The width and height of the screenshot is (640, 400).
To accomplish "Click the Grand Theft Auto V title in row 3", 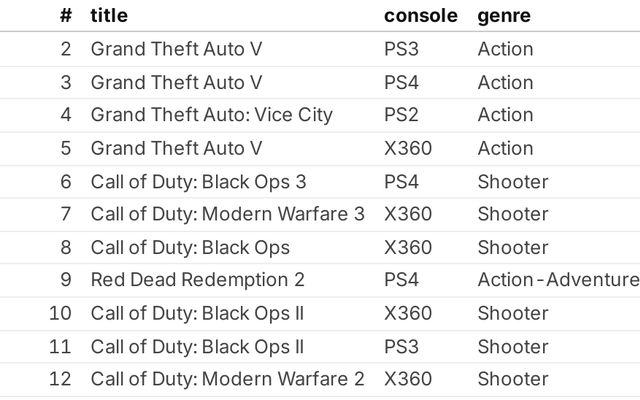I will (x=176, y=82).
